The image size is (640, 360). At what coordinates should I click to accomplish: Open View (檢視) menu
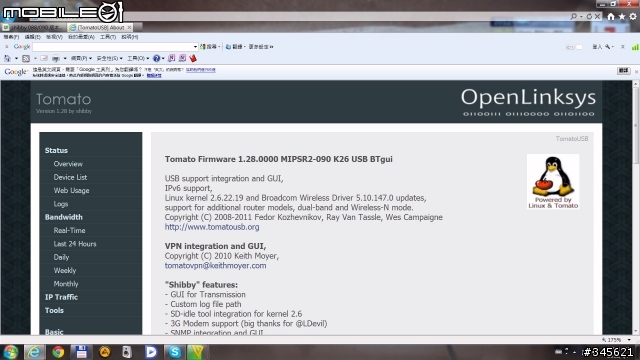(54, 37)
